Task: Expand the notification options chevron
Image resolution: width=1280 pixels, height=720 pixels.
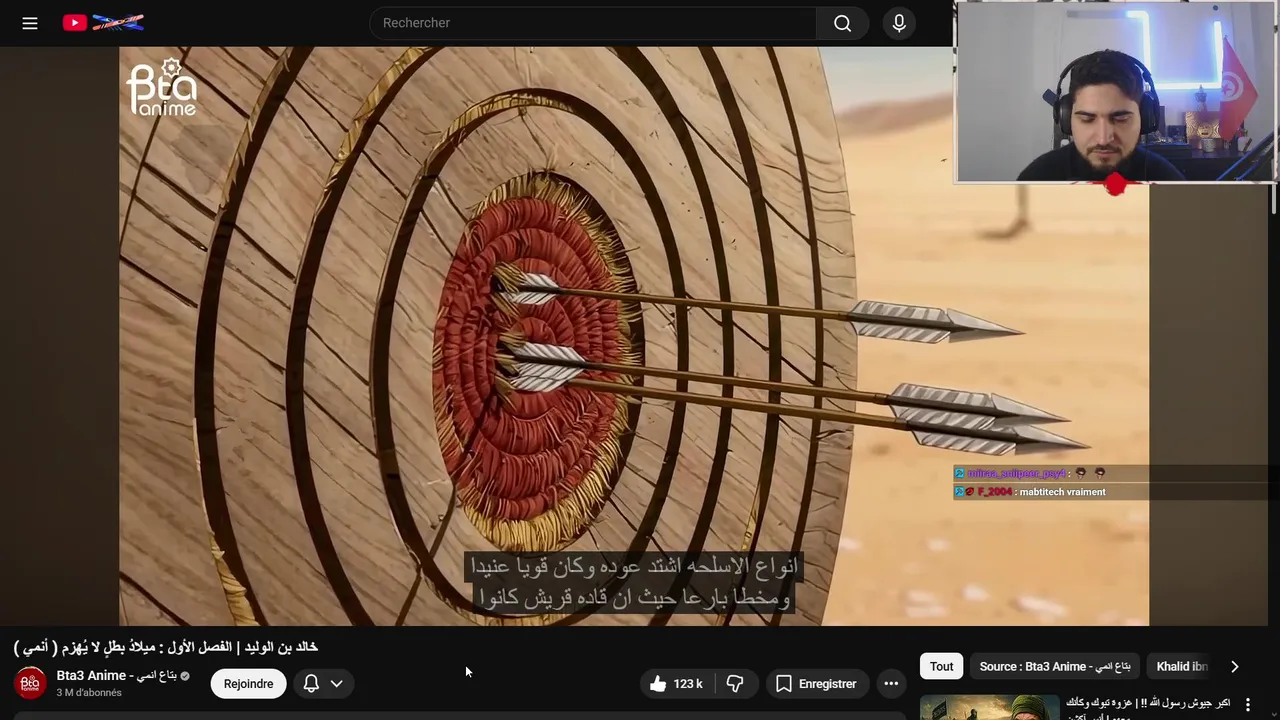Action: 337,684
